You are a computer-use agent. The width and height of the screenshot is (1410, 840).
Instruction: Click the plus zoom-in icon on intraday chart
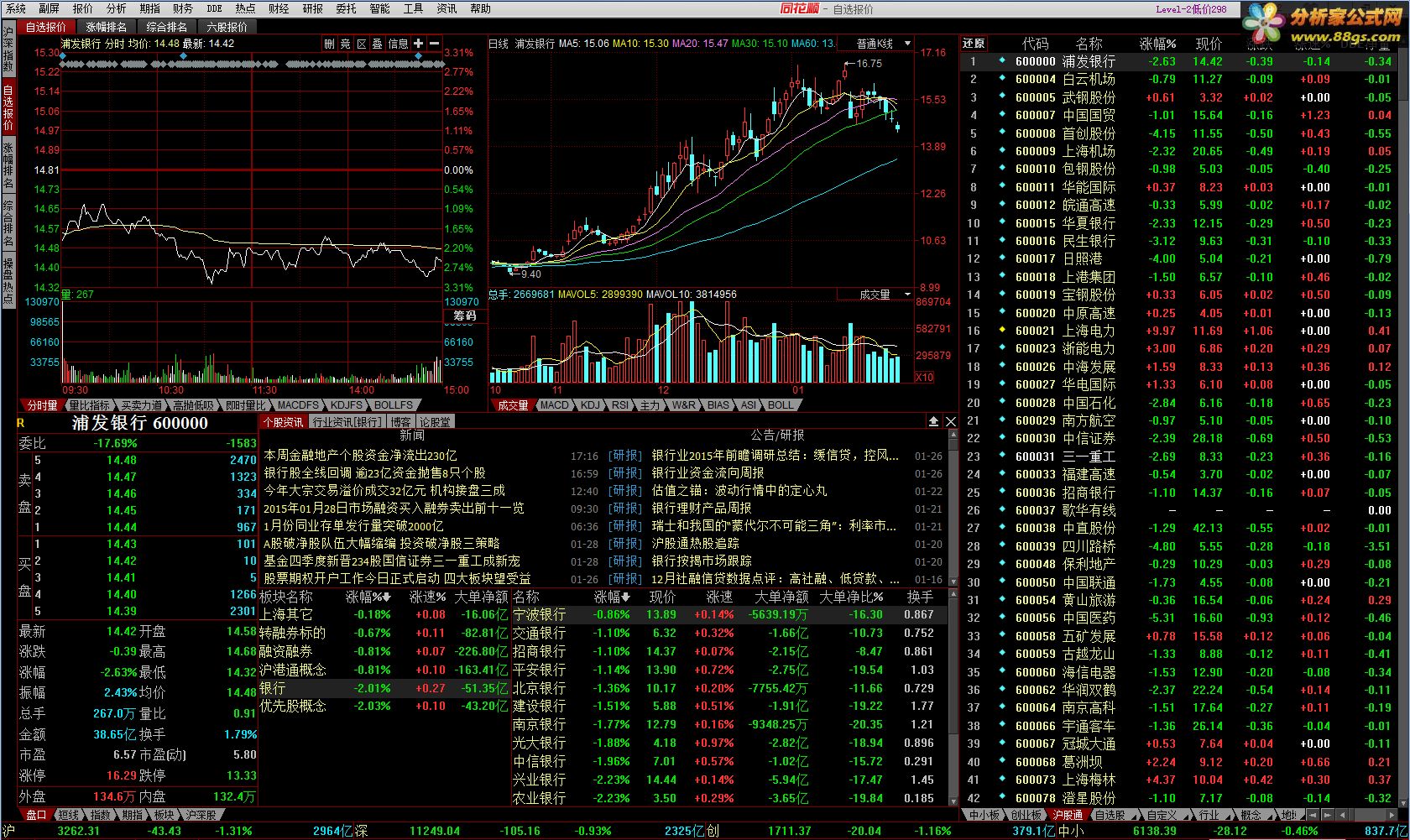(418, 44)
